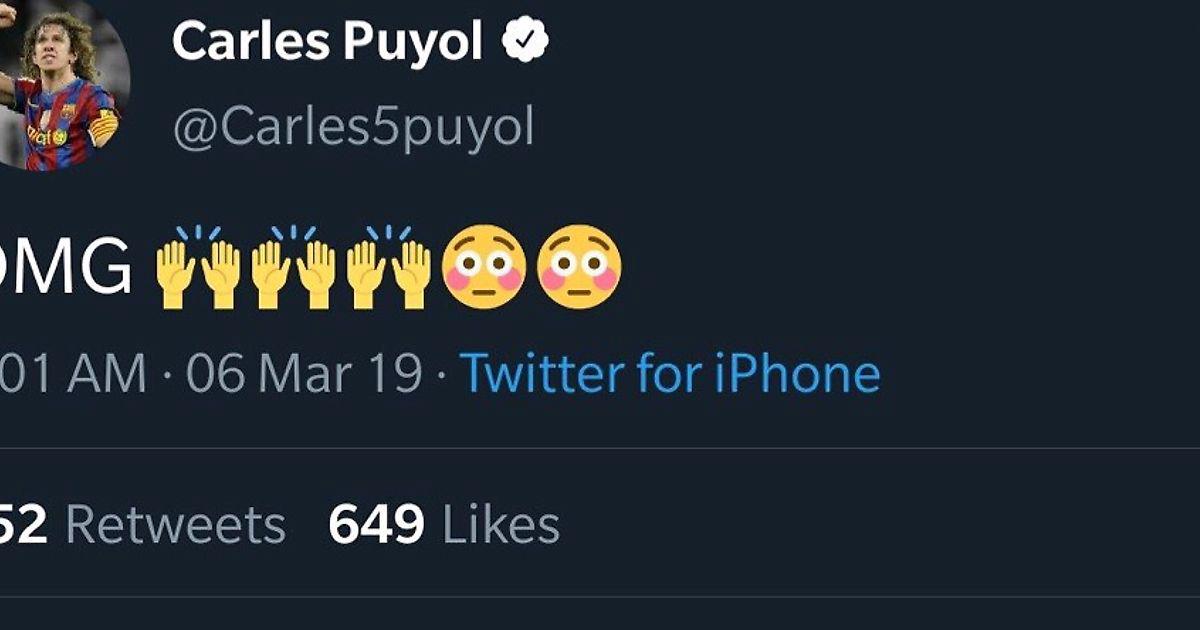Click the third raised hands emoji
Viewport: 1200px width, 630px height.
(389, 267)
